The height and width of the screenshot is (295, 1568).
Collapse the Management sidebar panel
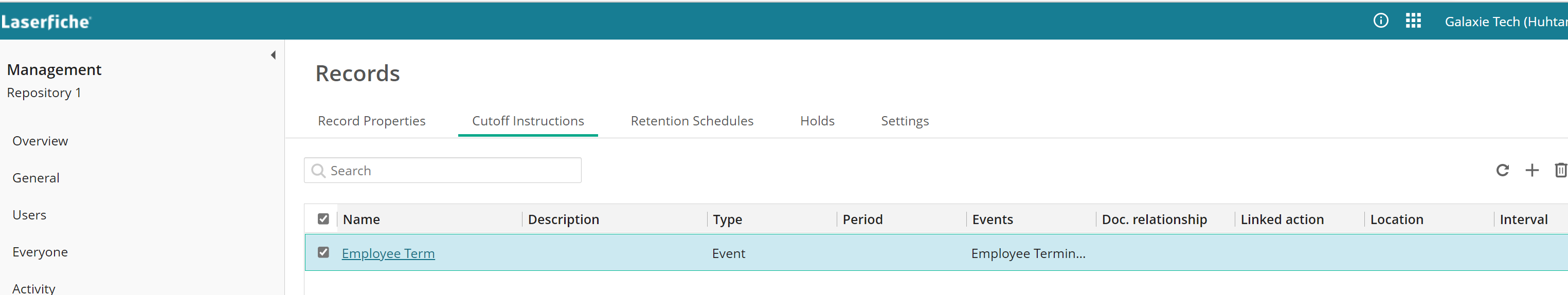tap(273, 56)
